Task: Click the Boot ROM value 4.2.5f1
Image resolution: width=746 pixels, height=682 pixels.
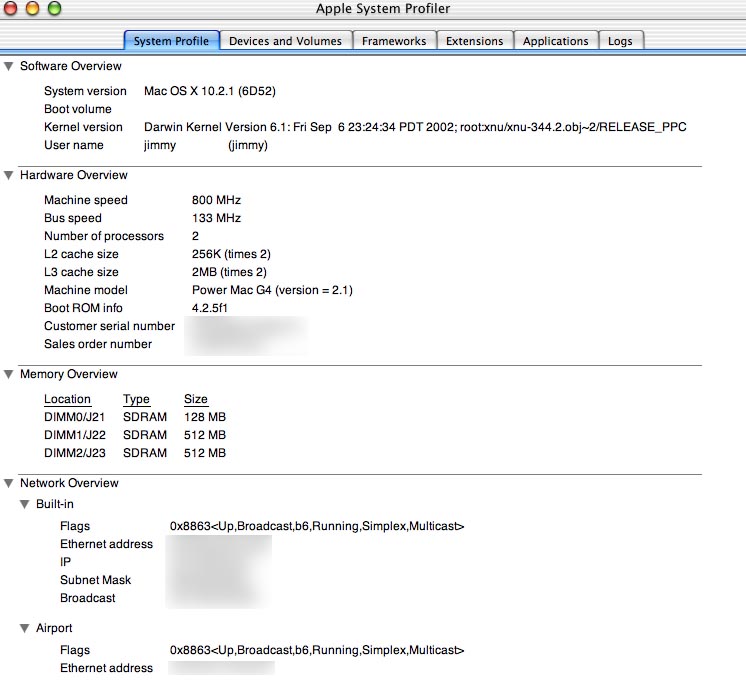Action: 210,308
